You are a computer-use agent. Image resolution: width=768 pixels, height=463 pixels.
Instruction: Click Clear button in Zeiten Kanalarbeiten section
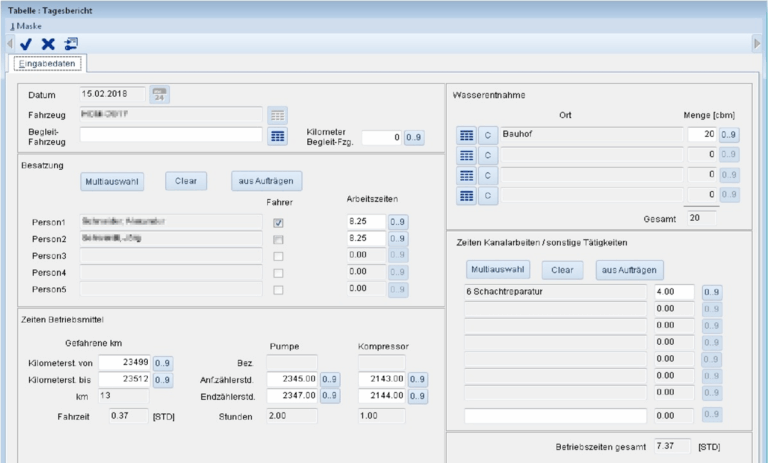pos(562,270)
